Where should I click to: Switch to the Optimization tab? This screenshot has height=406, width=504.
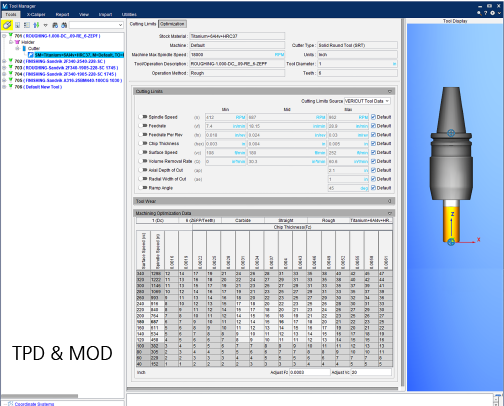tap(172, 24)
